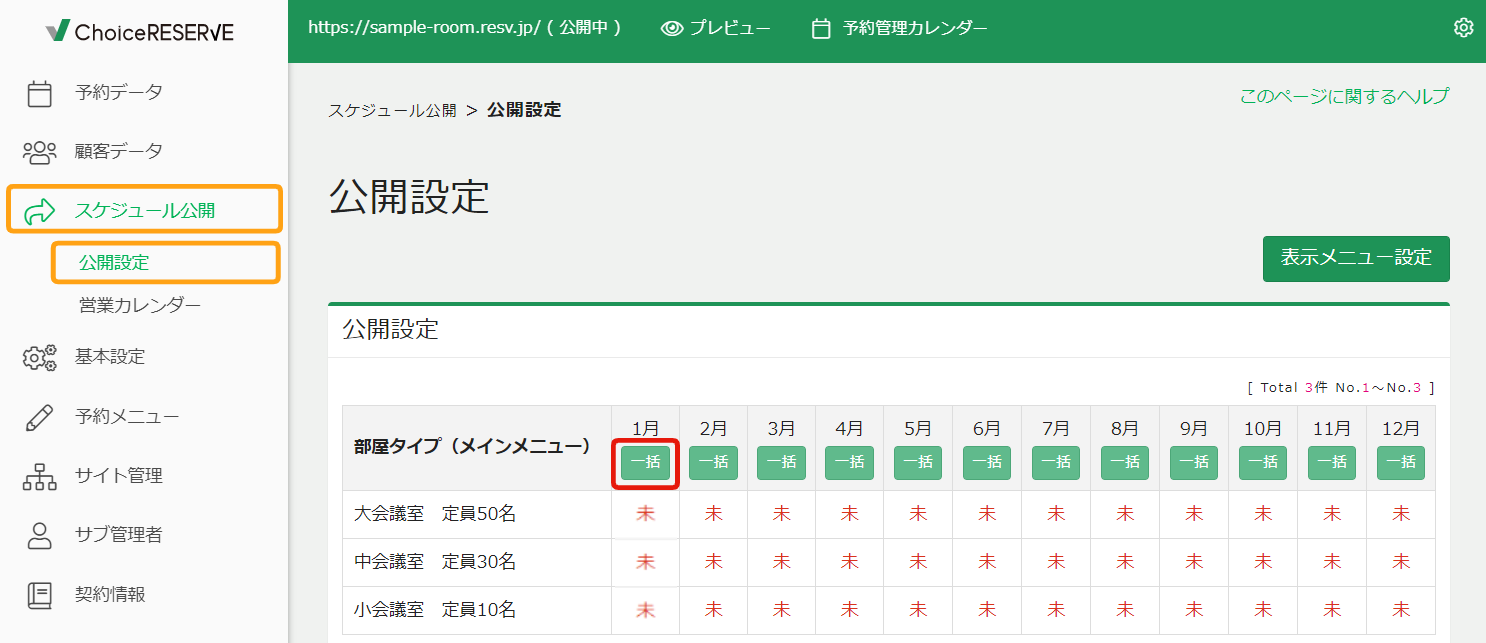Viewport: 1486px width, 643px height.
Task: Open 予約管理カレンダー from the top bar
Action: coord(900,28)
